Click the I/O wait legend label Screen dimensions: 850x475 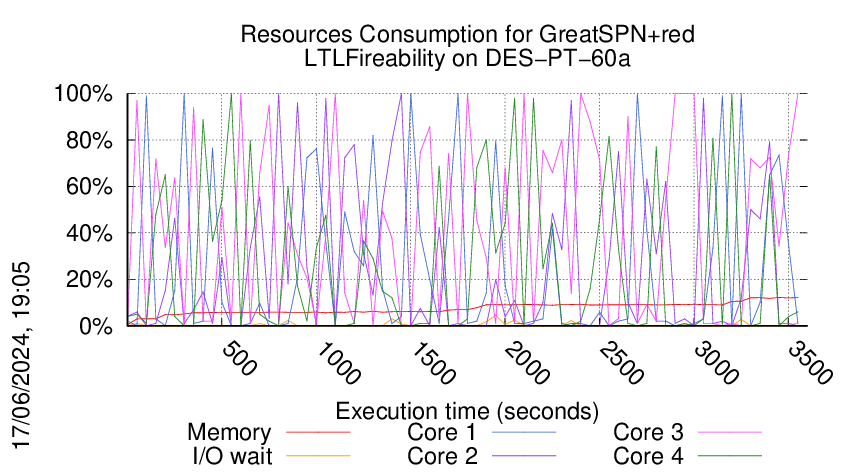(232, 456)
